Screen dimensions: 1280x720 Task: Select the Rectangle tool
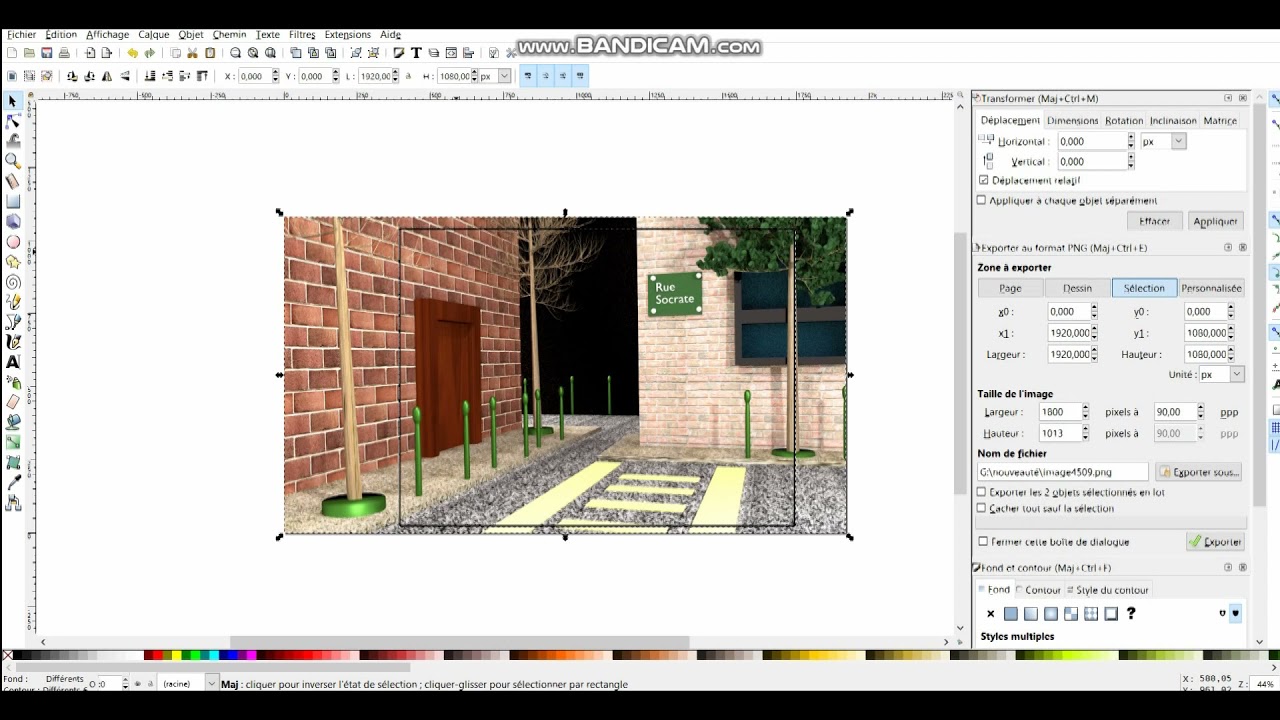click(13, 201)
